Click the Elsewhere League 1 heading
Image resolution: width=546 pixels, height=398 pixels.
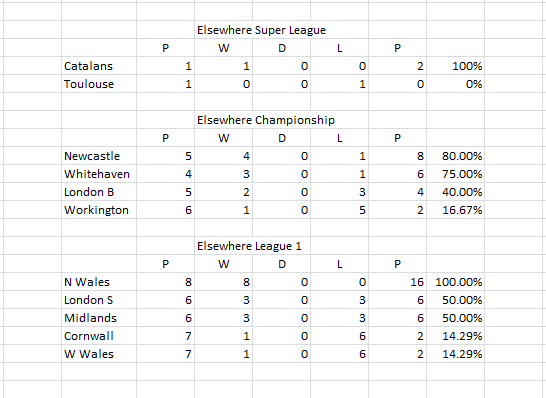tap(249, 246)
